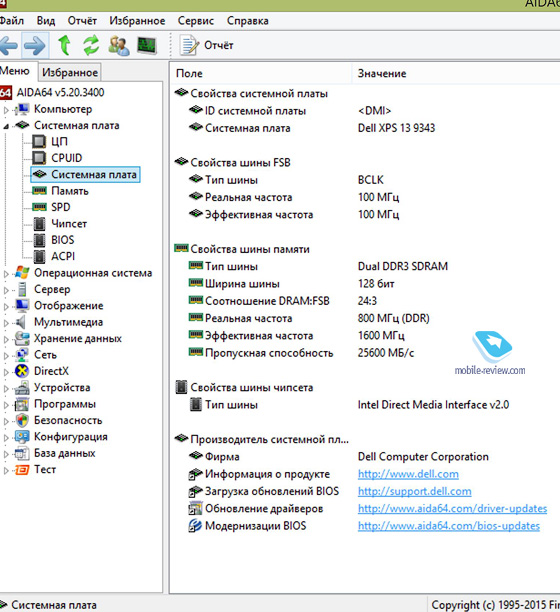
Task: Select AIDA64 v5.20.3400 root node
Action: click(60, 93)
